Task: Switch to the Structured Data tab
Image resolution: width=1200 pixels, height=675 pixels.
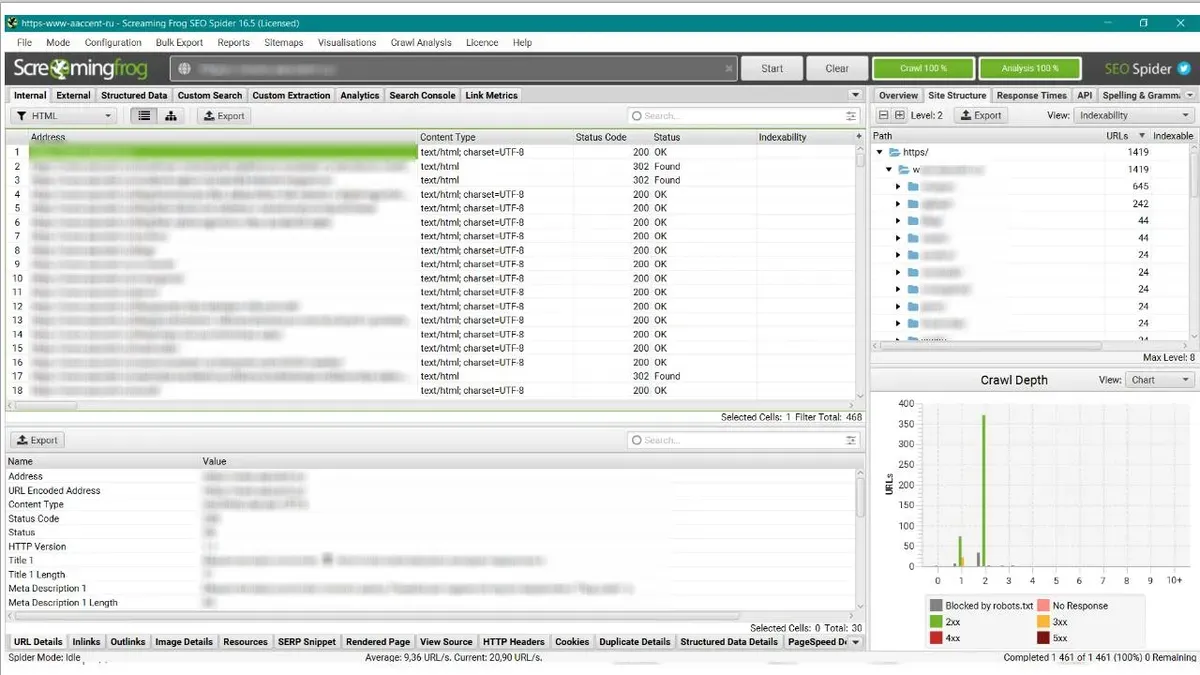Action: [134, 95]
